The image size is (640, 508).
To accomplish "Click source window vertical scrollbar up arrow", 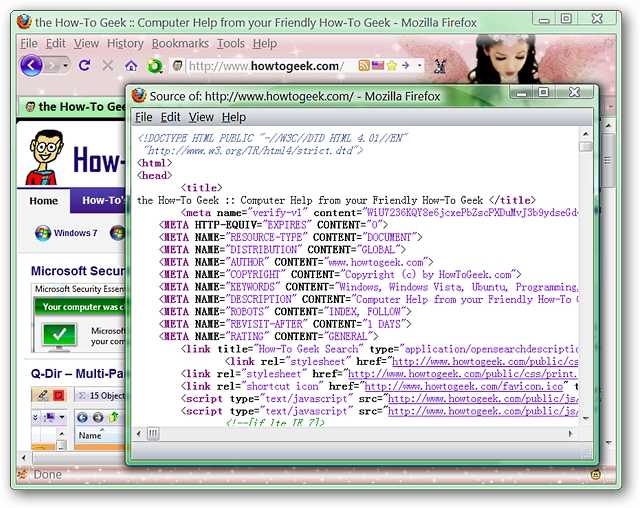I will [x=586, y=134].
